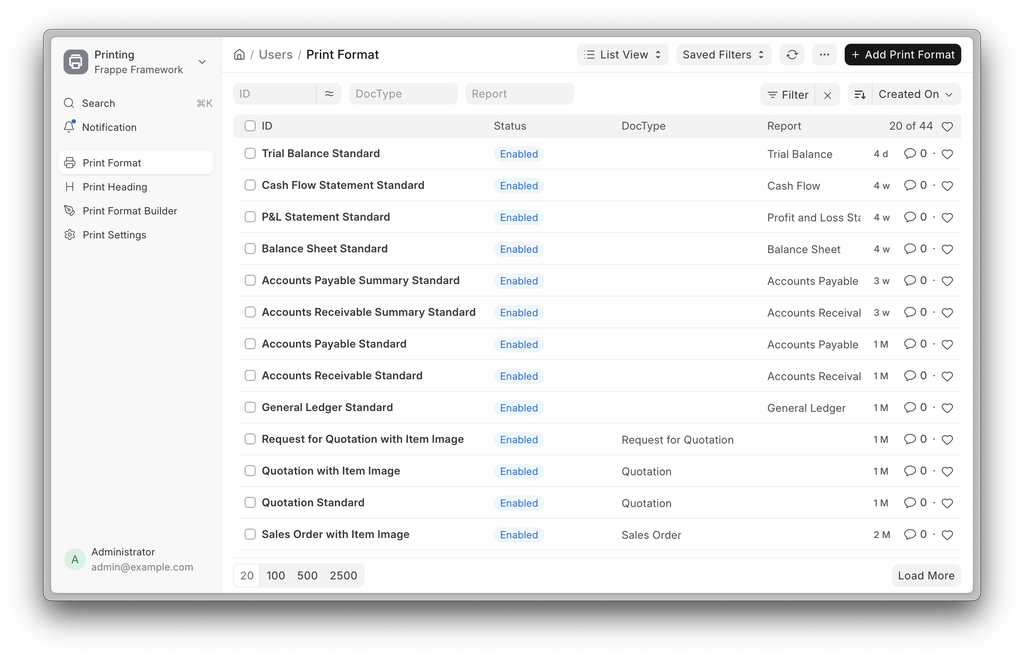Viewport: 1024px width, 658px height.
Task: Set page size to 100 rows
Action: point(276,576)
